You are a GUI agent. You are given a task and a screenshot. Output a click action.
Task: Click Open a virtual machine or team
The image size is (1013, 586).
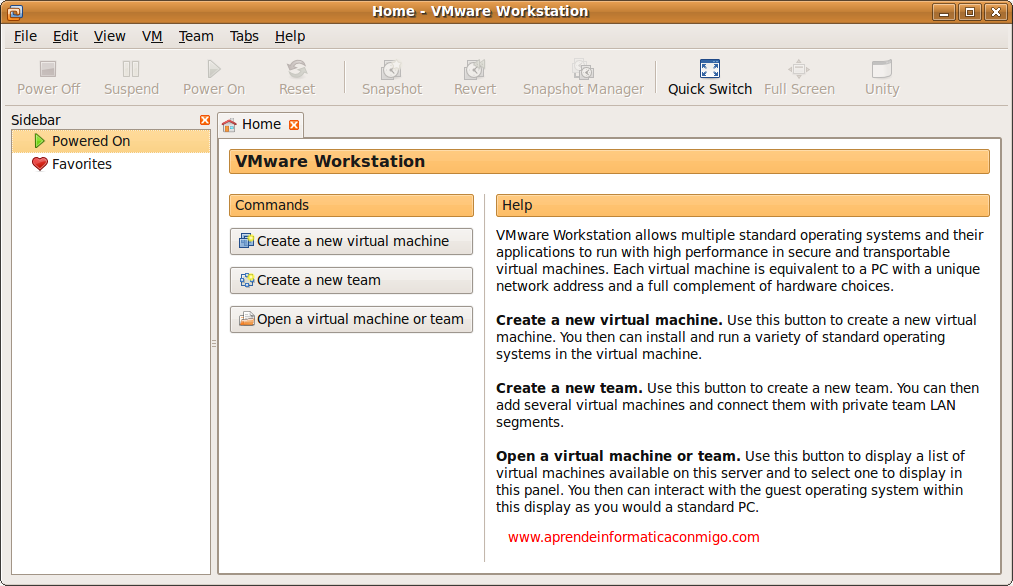pos(351,319)
